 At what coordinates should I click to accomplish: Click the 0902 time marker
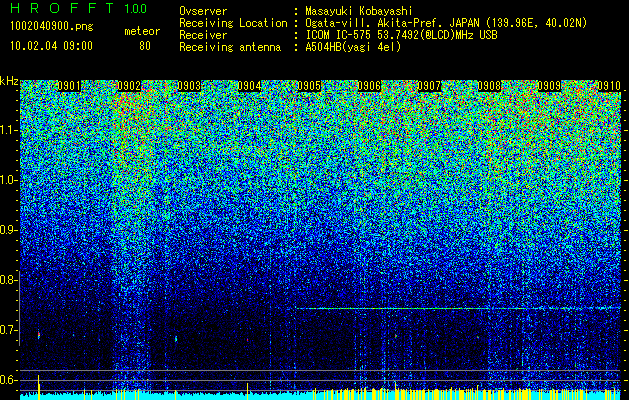pyautogui.click(x=129, y=86)
